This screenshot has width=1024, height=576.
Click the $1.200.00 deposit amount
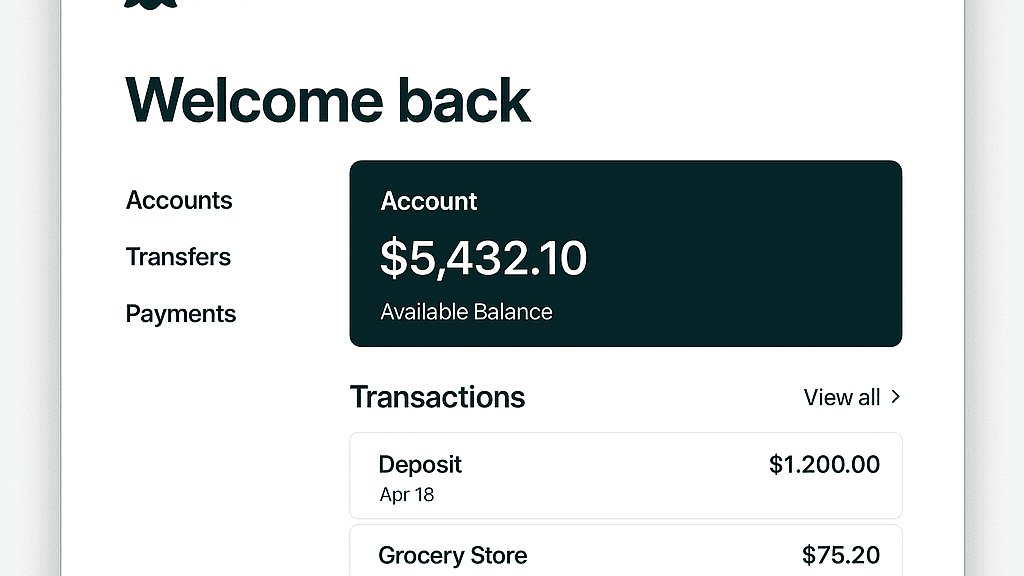point(824,464)
